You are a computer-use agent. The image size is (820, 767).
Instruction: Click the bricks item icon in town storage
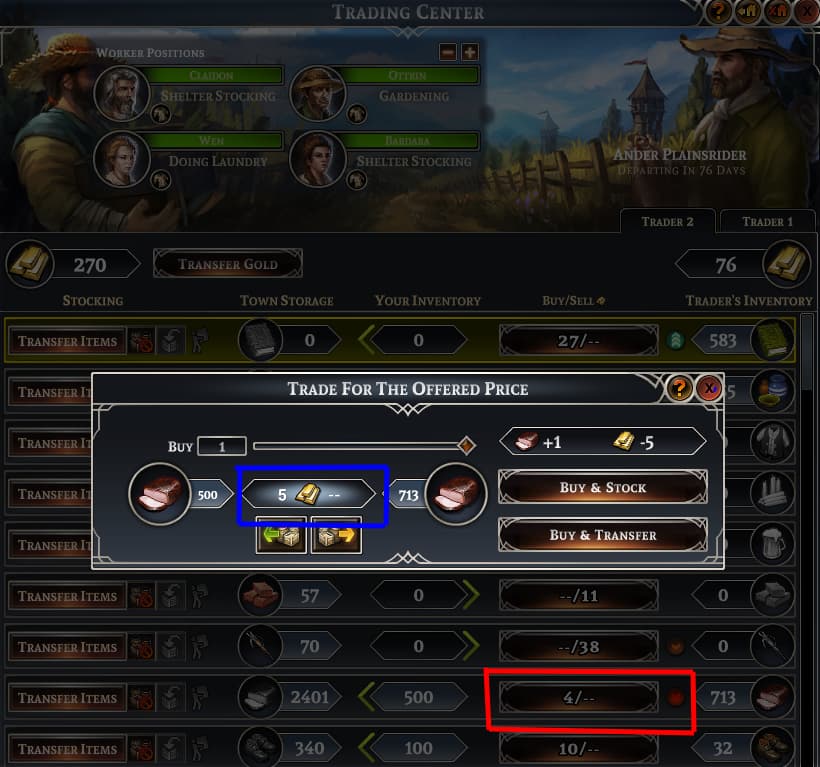click(259, 595)
